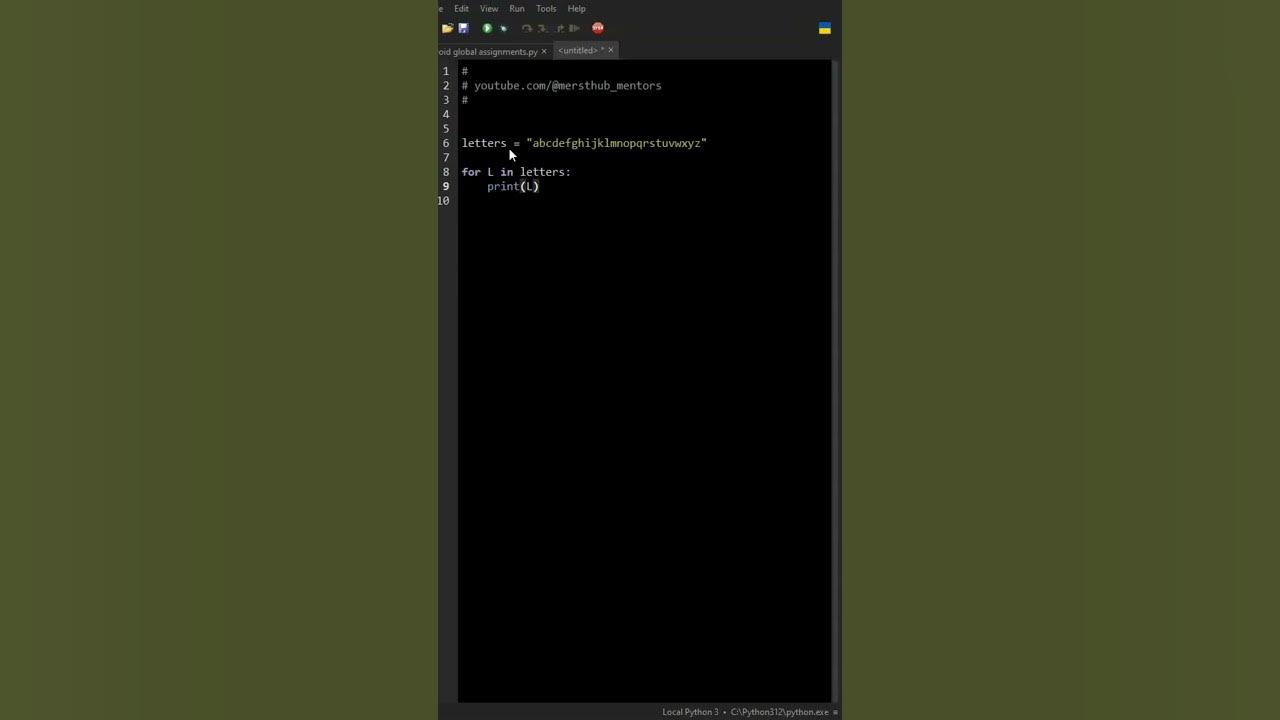Click line number 10 in the gutter
Image resolution: width=1280 pixels, height=720 pixels.
click(444, 201)
